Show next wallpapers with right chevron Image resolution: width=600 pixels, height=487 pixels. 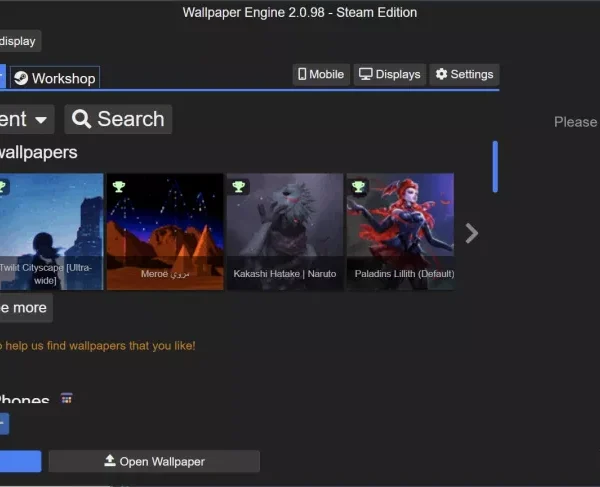pyautogui.click(x=472, y=233)
